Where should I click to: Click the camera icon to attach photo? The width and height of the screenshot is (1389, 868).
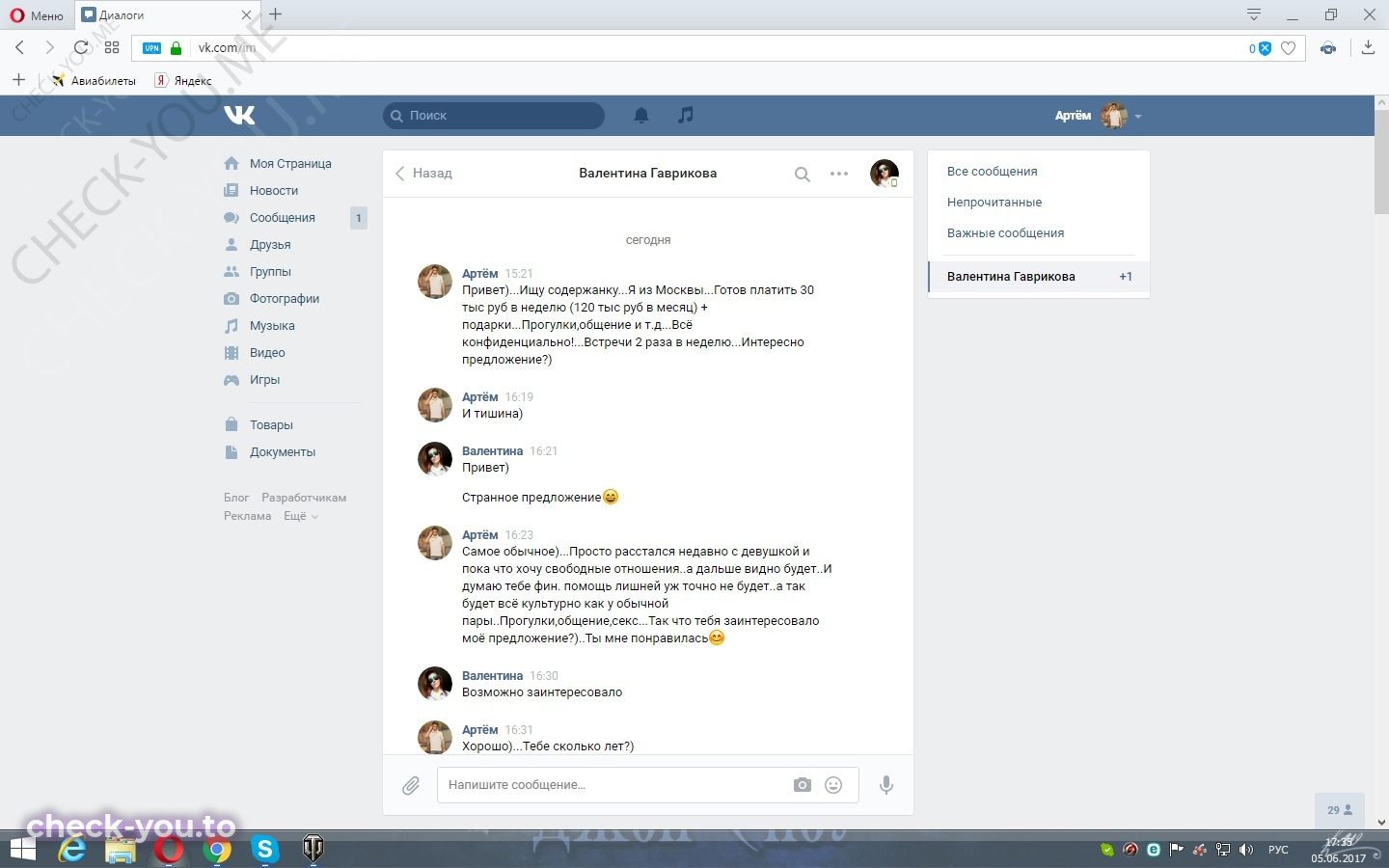point(803,785)
